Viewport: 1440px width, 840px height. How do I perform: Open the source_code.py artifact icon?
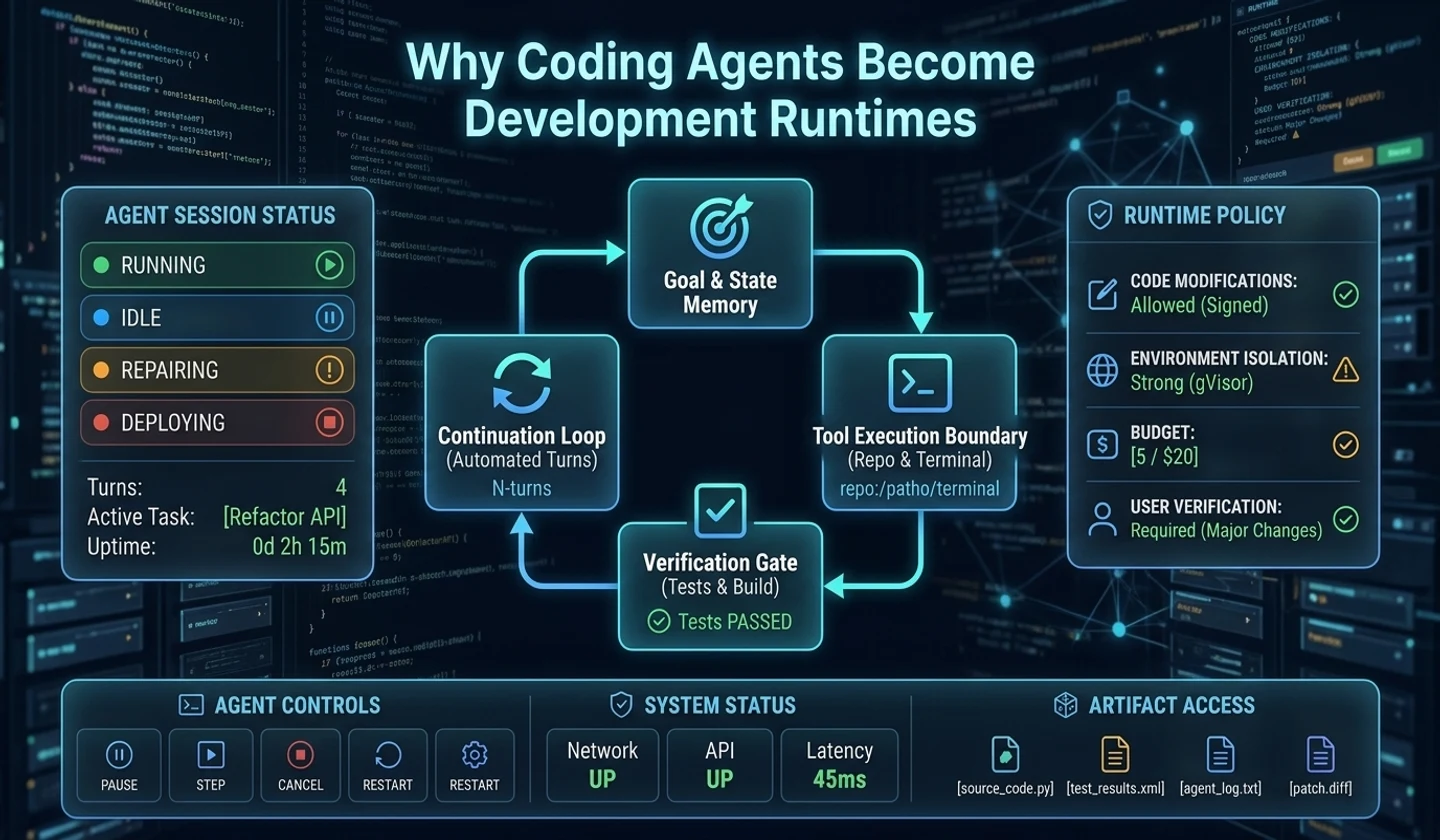click(1005, 754)
